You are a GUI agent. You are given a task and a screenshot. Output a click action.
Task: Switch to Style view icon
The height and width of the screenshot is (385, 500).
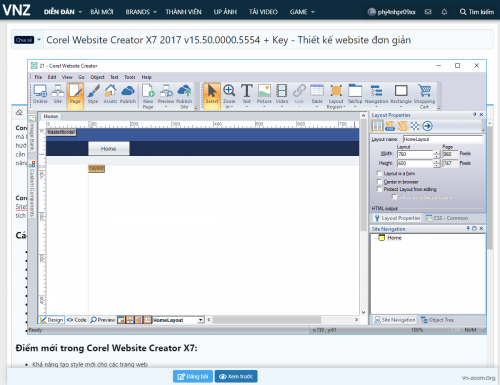pos(93,93)
